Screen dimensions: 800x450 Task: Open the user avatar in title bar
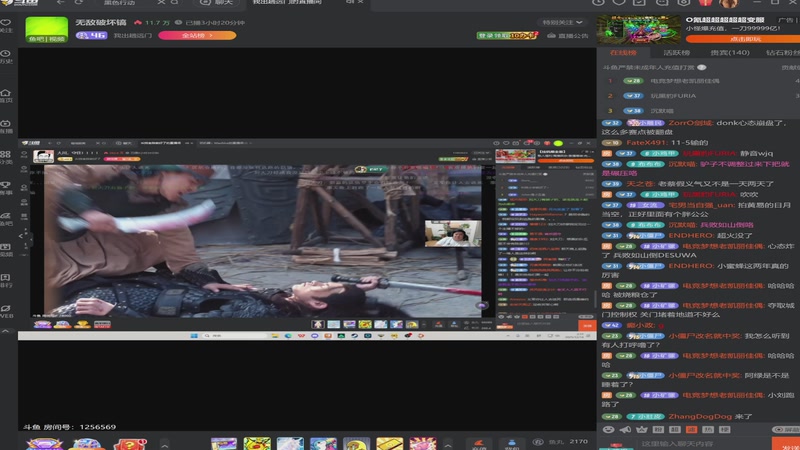pyautogui.click(x=729, y=3)
